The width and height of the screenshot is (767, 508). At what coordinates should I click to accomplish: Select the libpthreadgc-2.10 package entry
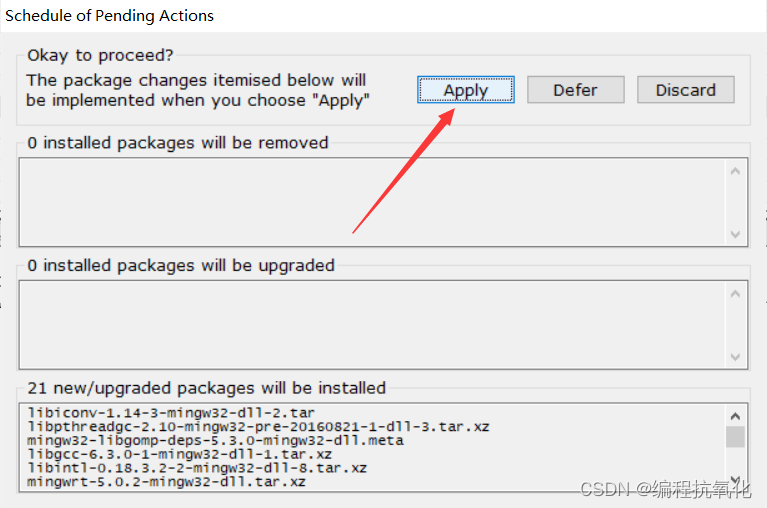pos(258,427)
